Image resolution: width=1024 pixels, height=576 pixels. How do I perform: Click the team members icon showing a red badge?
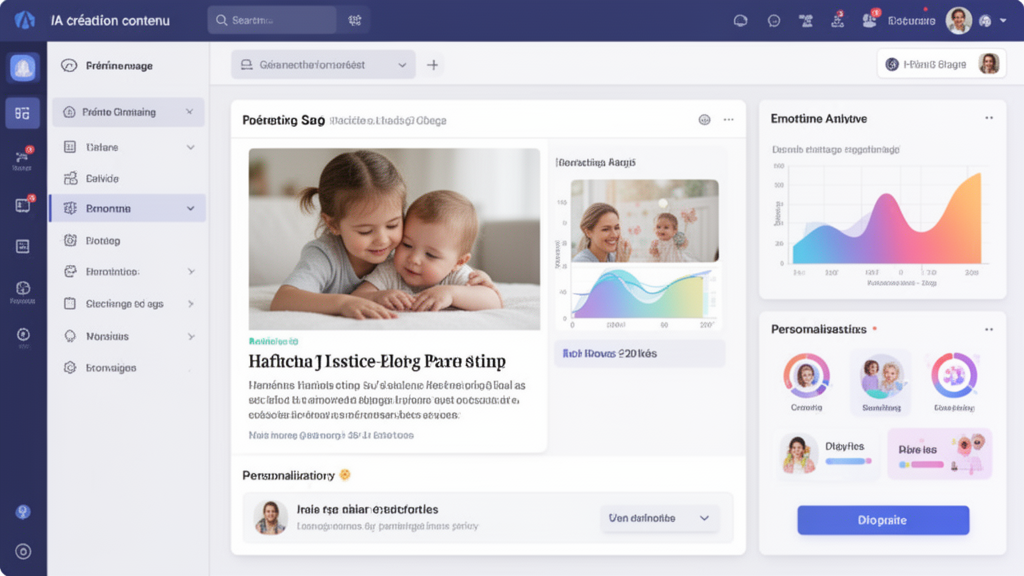868,19
